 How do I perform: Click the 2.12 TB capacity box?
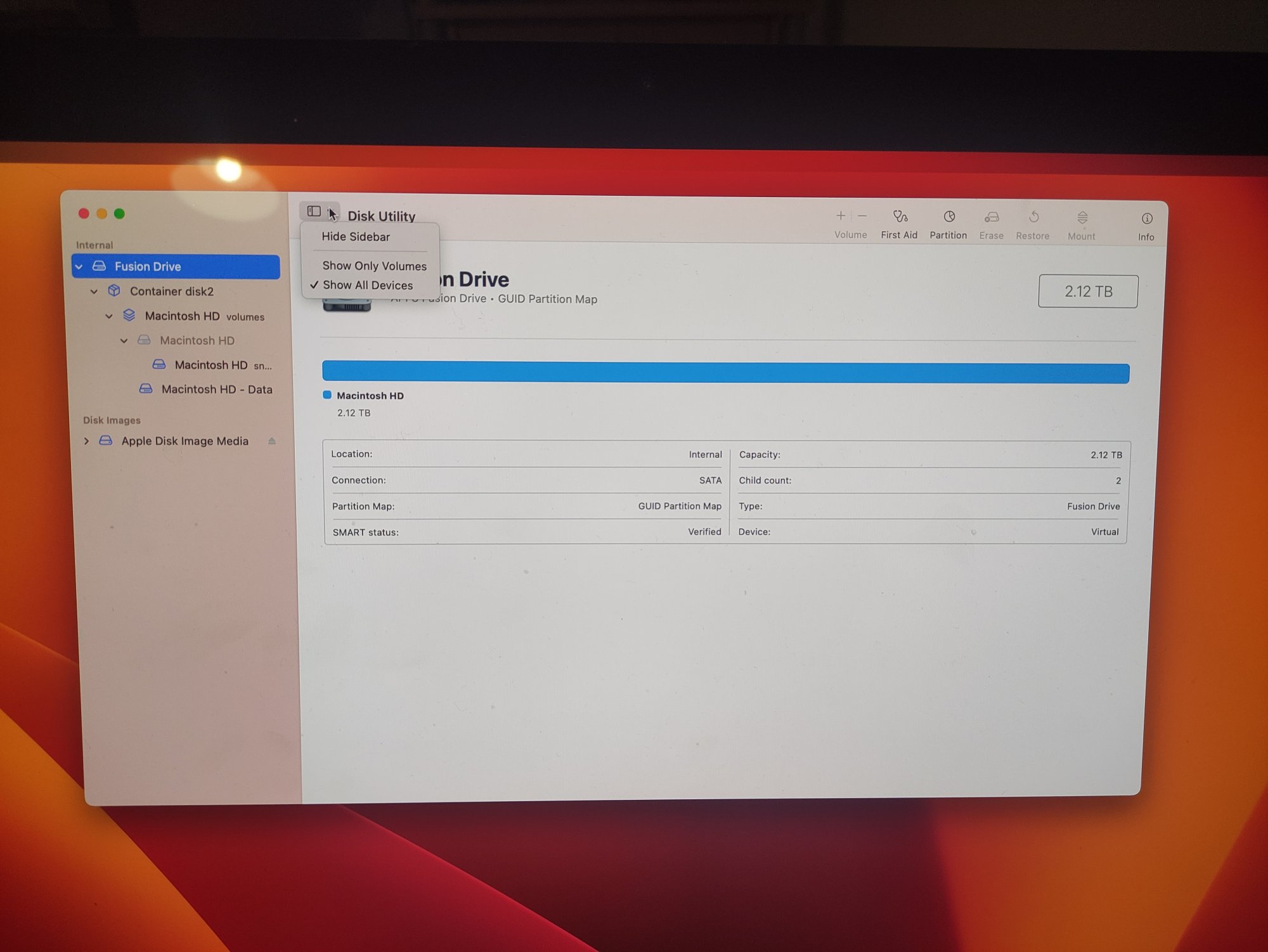pos(1088,292)
